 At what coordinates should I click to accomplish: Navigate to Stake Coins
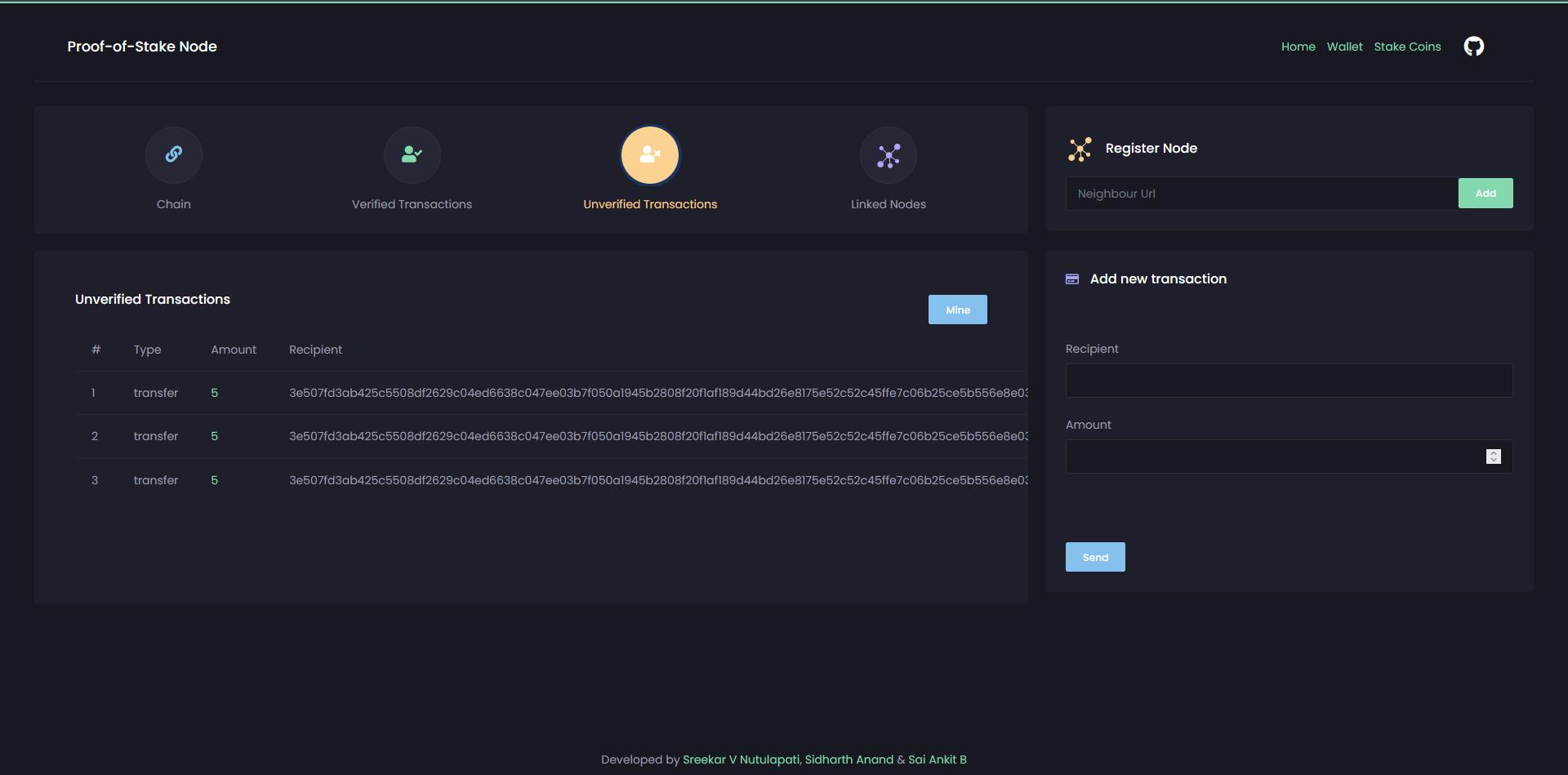pyautogui.click(x=1407, y=47)
